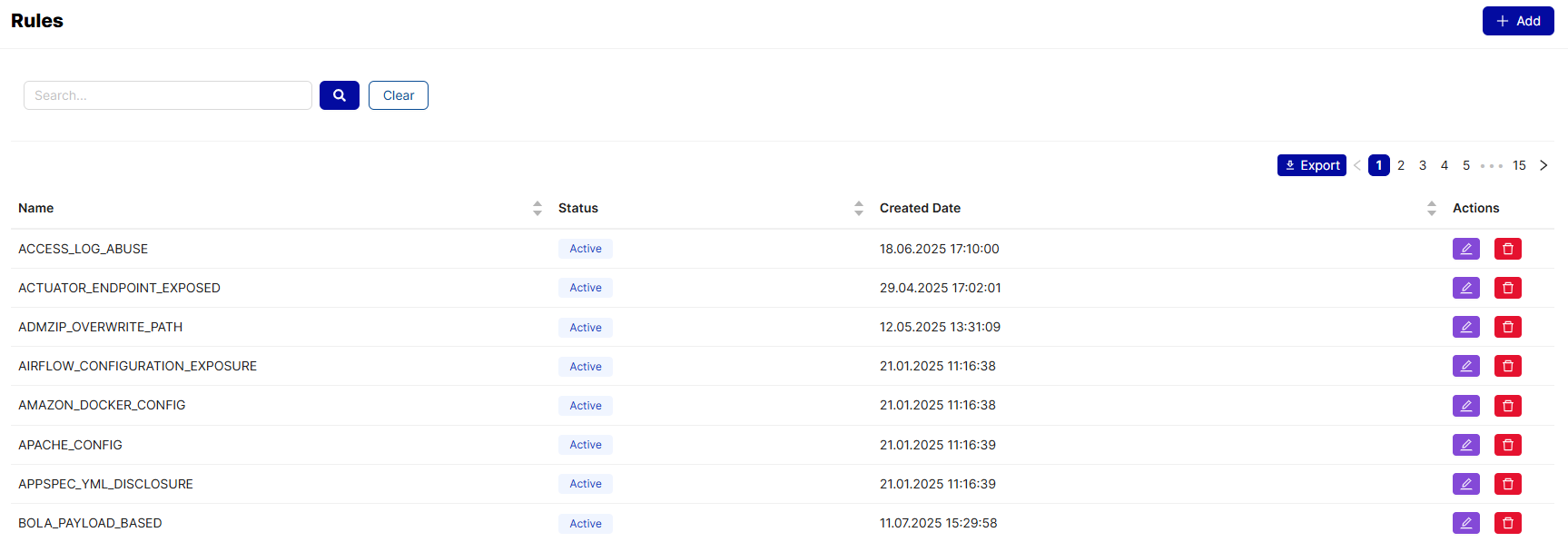The width and height of the screenshot is (1568, 542).
Task: Delete the BOLA_PAYLOAD_BASED rule
Action: [1507, 523]
